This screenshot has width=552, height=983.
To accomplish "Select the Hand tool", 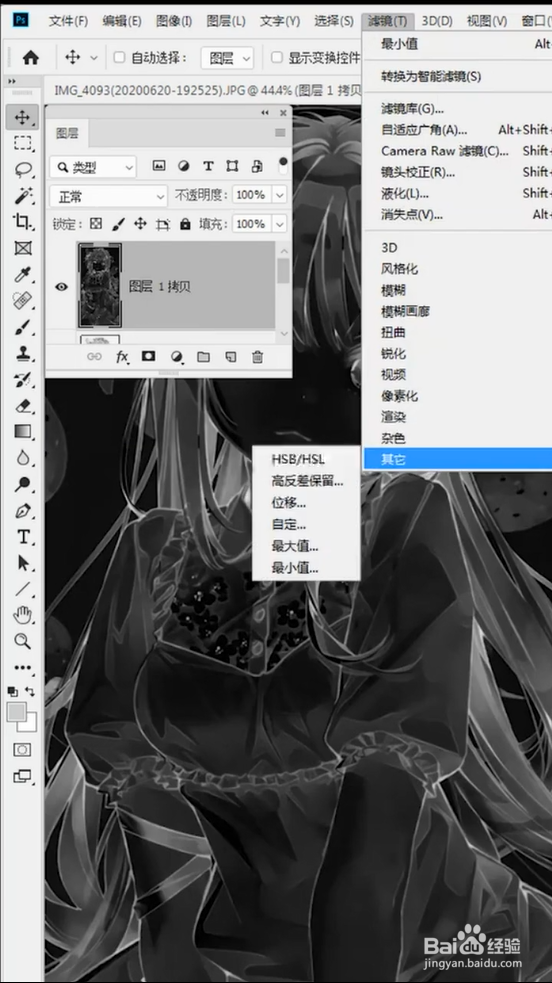I will click(x=23, y=615).
